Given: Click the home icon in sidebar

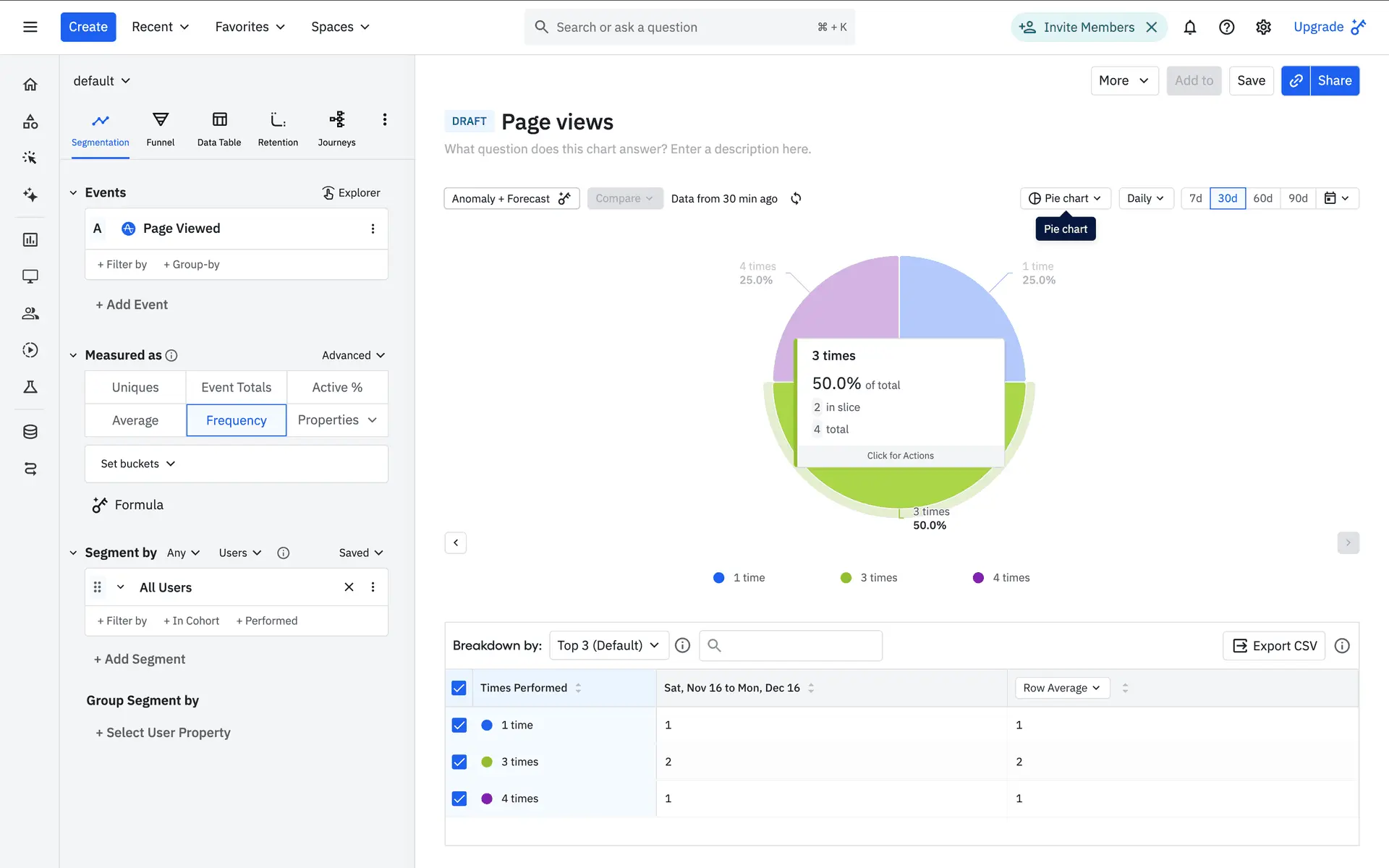Looking at the screenshot, I should click(x=30, y=85).
